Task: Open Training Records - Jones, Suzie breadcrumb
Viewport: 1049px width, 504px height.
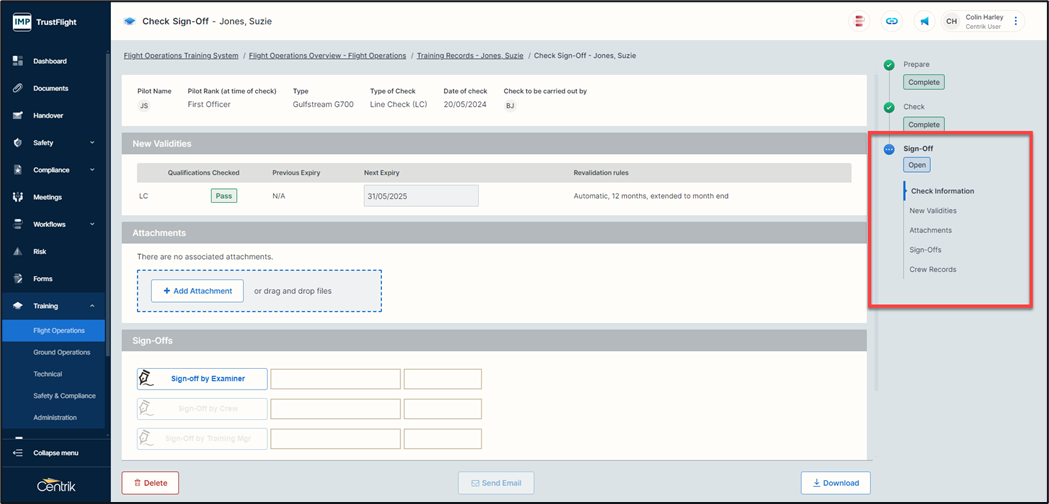Action: (470, 56)
